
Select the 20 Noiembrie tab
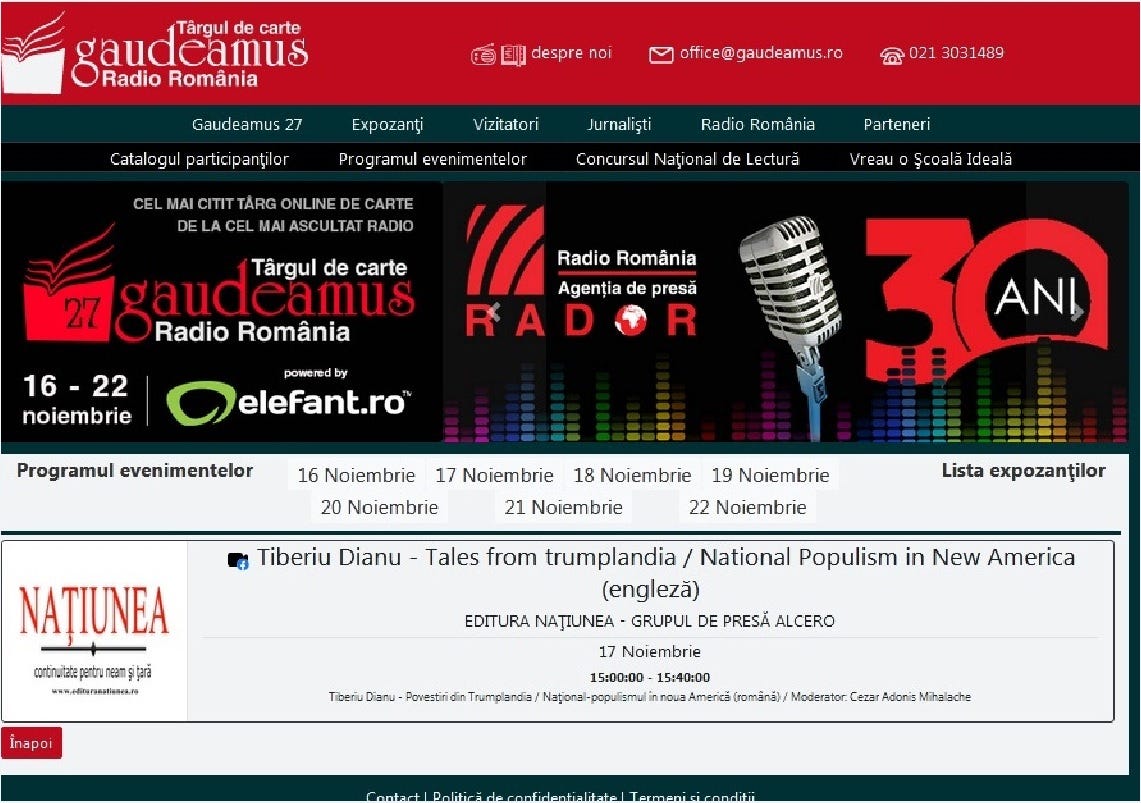[379, 507]
